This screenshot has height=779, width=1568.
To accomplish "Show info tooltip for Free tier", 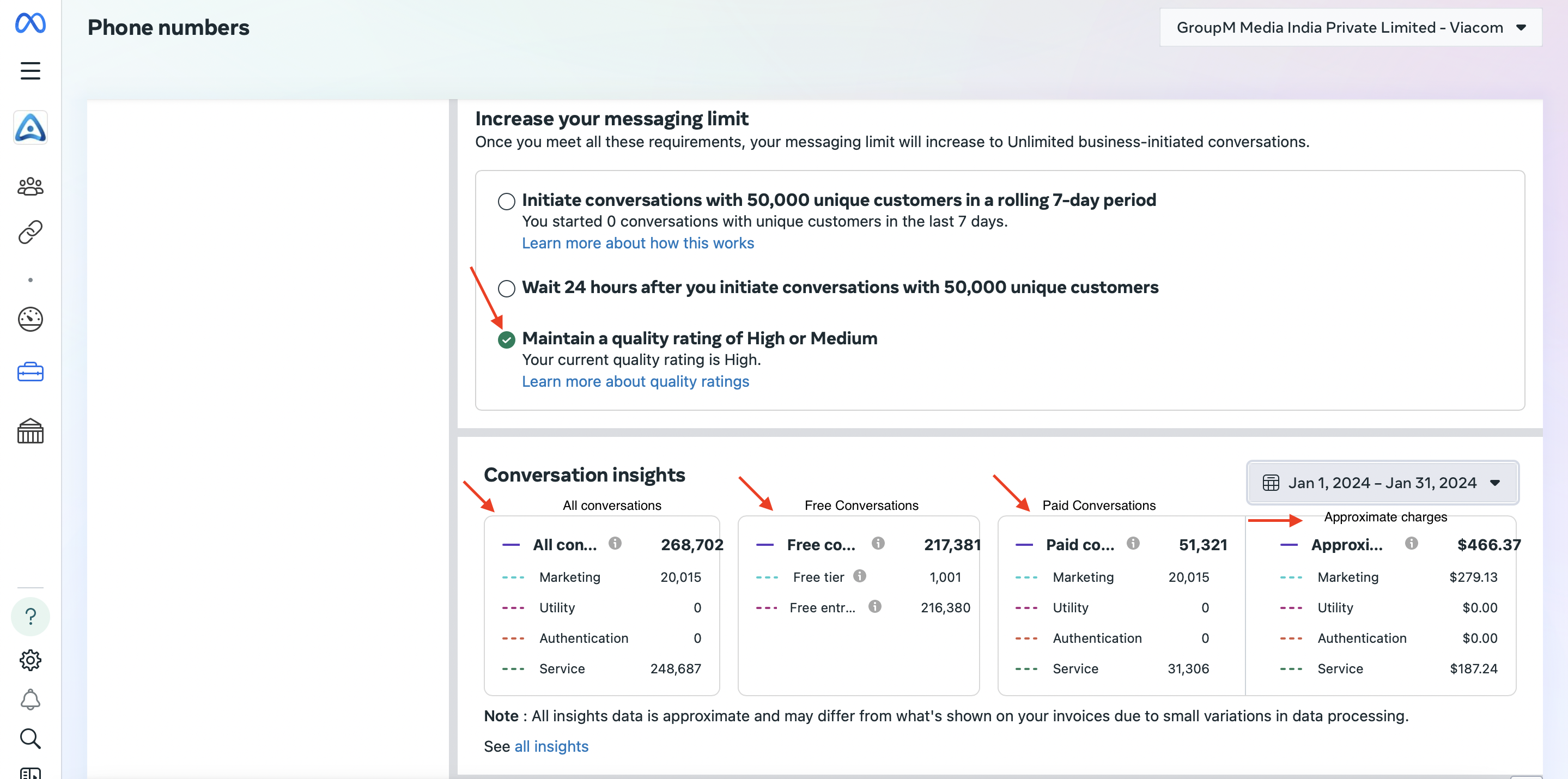I will click(x=860, y=576).
